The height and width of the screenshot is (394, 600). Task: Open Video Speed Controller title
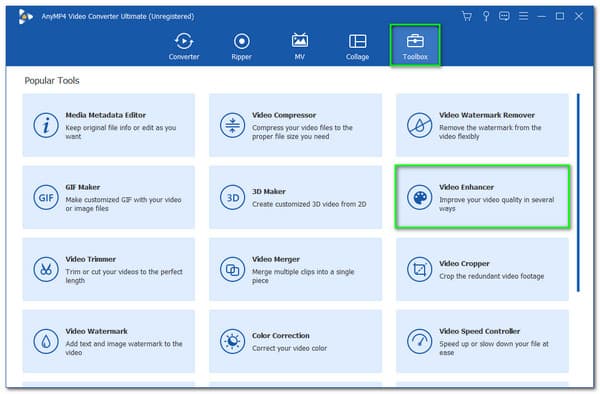[479, 331]
